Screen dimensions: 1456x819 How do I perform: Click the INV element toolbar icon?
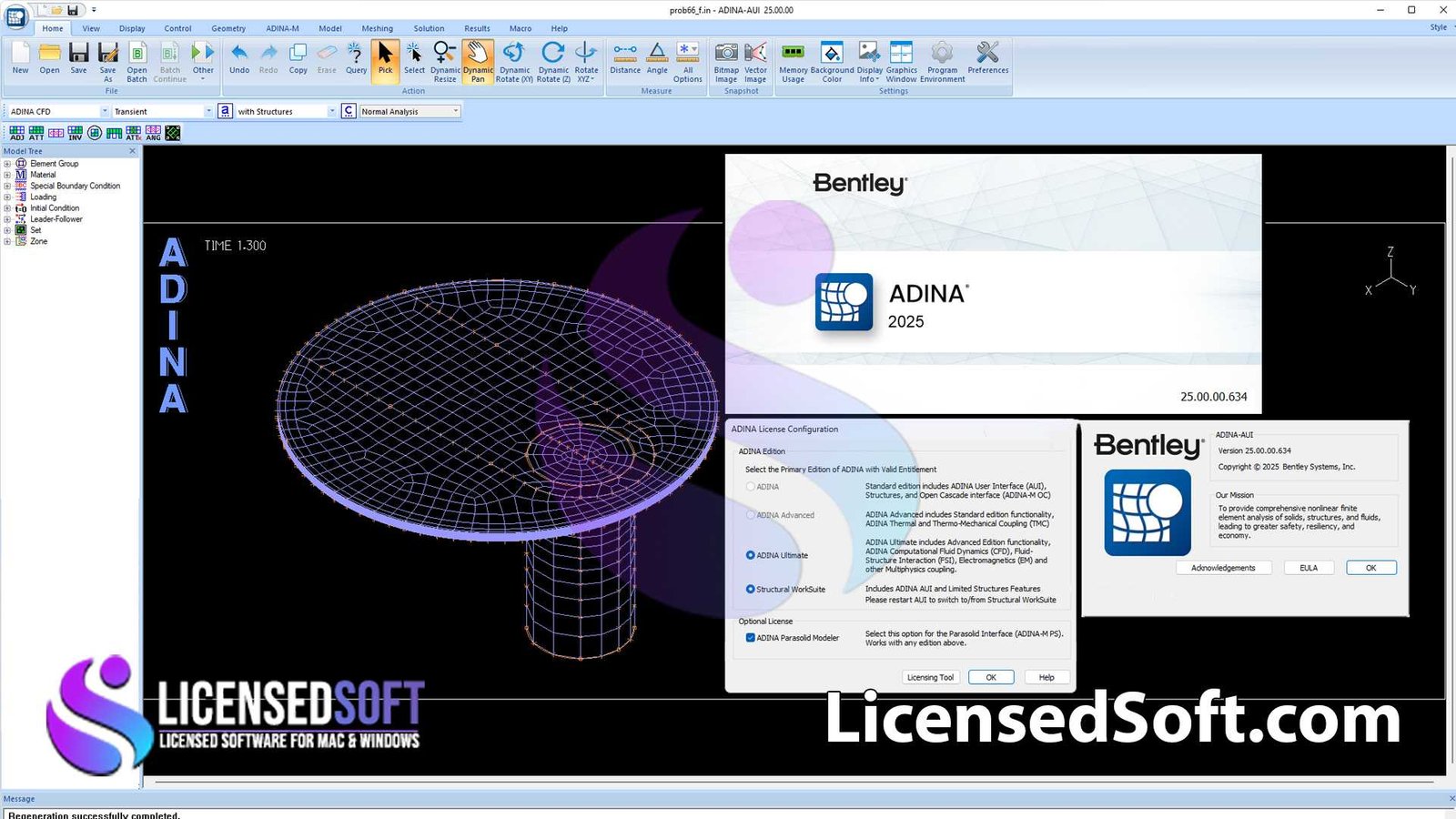[x=76, y=133]
